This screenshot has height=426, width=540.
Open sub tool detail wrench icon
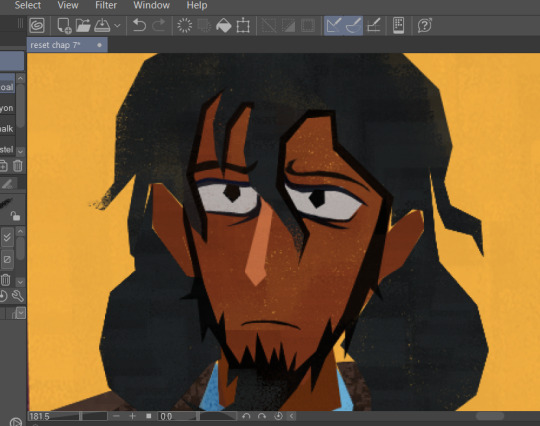tap(18, 296)
